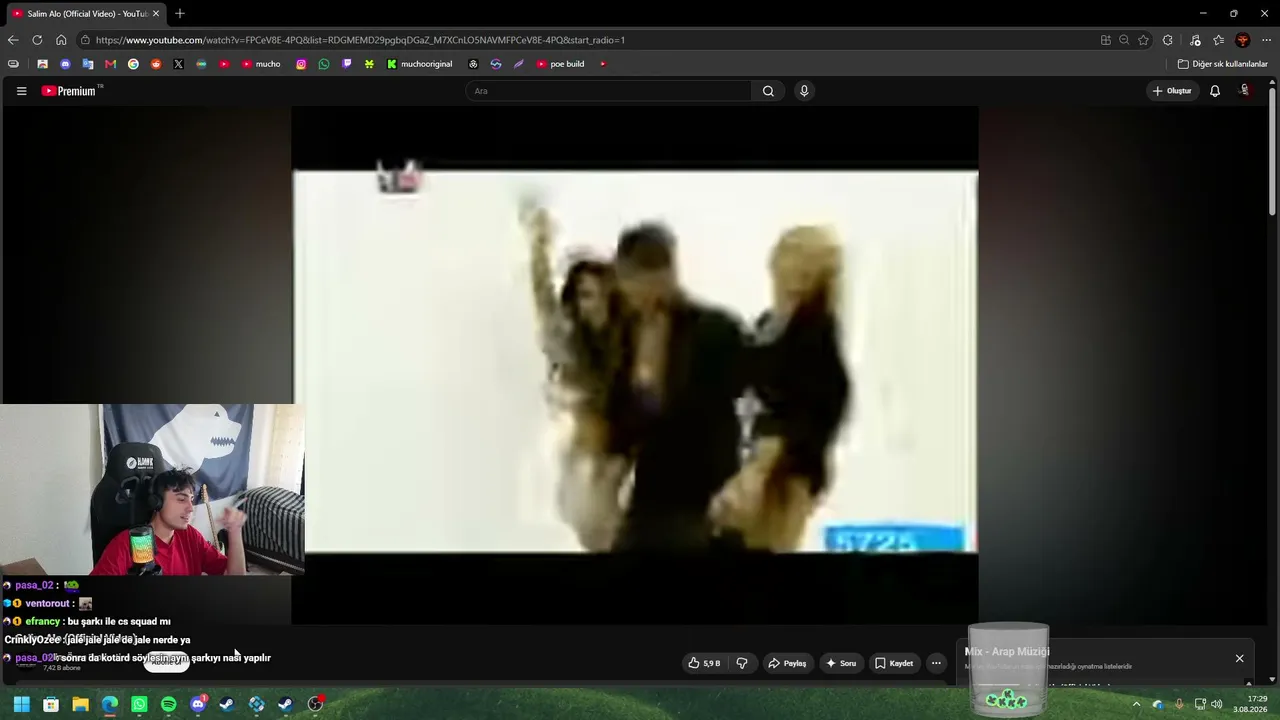Open the poe build bookmark
Viewport: 1280px width, 720px height.
point(560,64)
